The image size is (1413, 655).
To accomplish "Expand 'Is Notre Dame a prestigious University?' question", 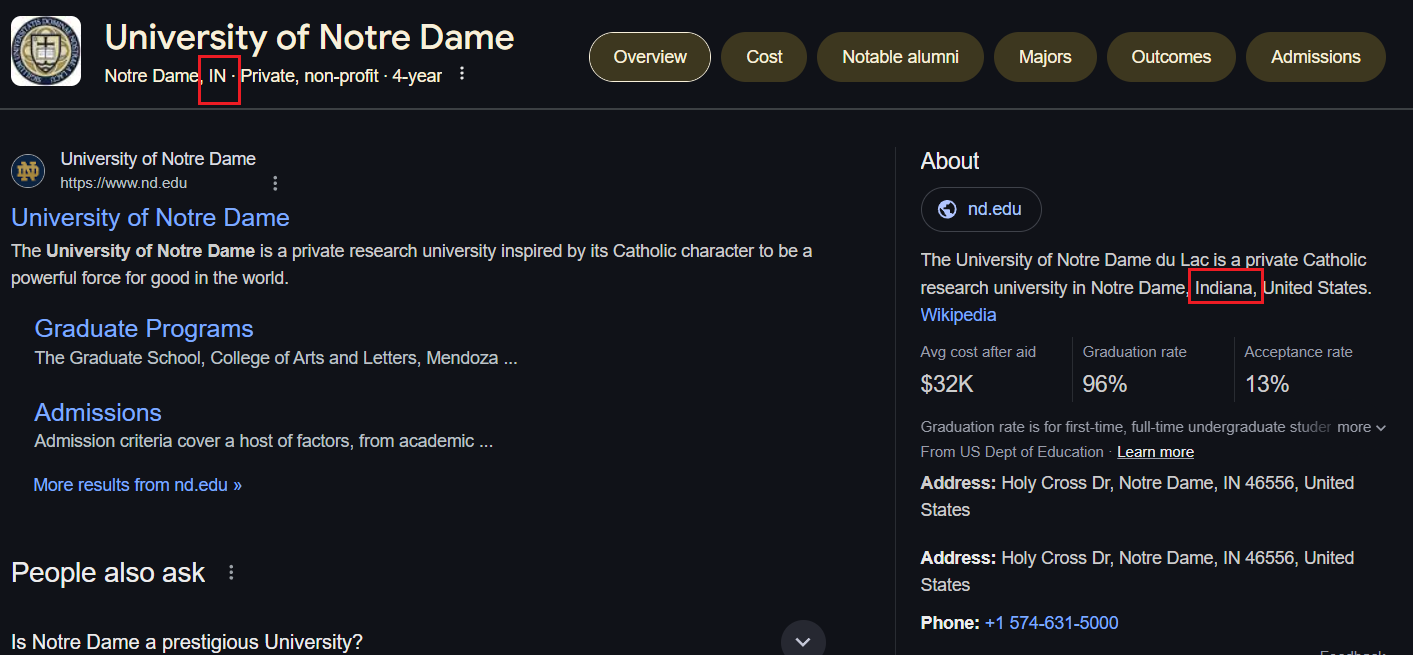I will pyautogui.click(x=802, y=641).
